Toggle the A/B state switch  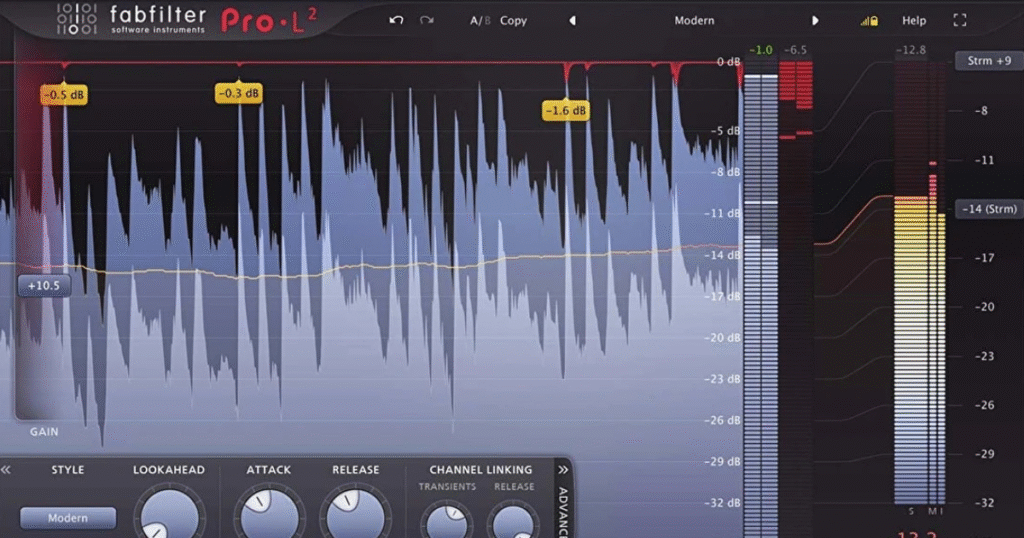[x=480, y=21]
